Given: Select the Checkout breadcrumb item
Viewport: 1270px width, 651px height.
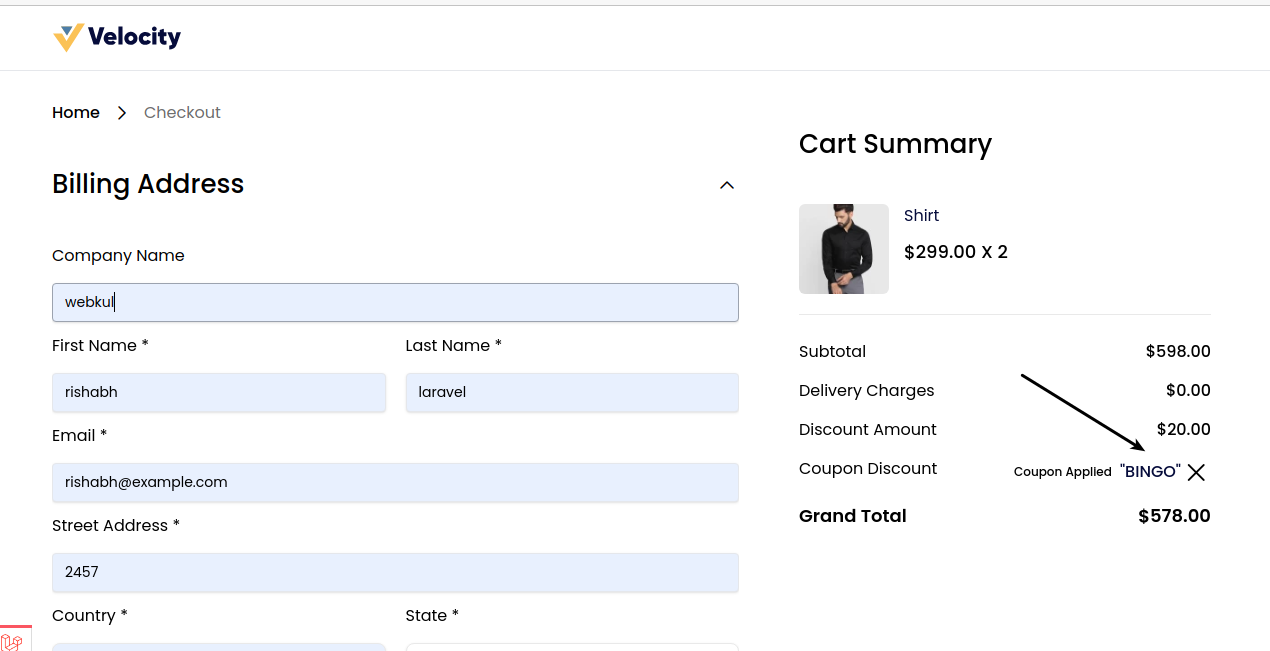Looking at the screenshot, I should [x=182, y=112].
